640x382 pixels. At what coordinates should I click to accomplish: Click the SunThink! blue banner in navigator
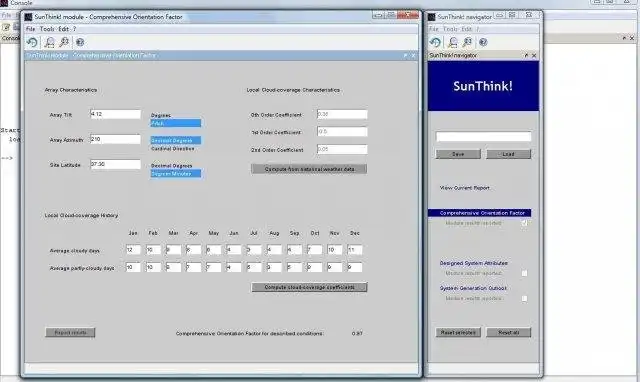click(483, 86)
